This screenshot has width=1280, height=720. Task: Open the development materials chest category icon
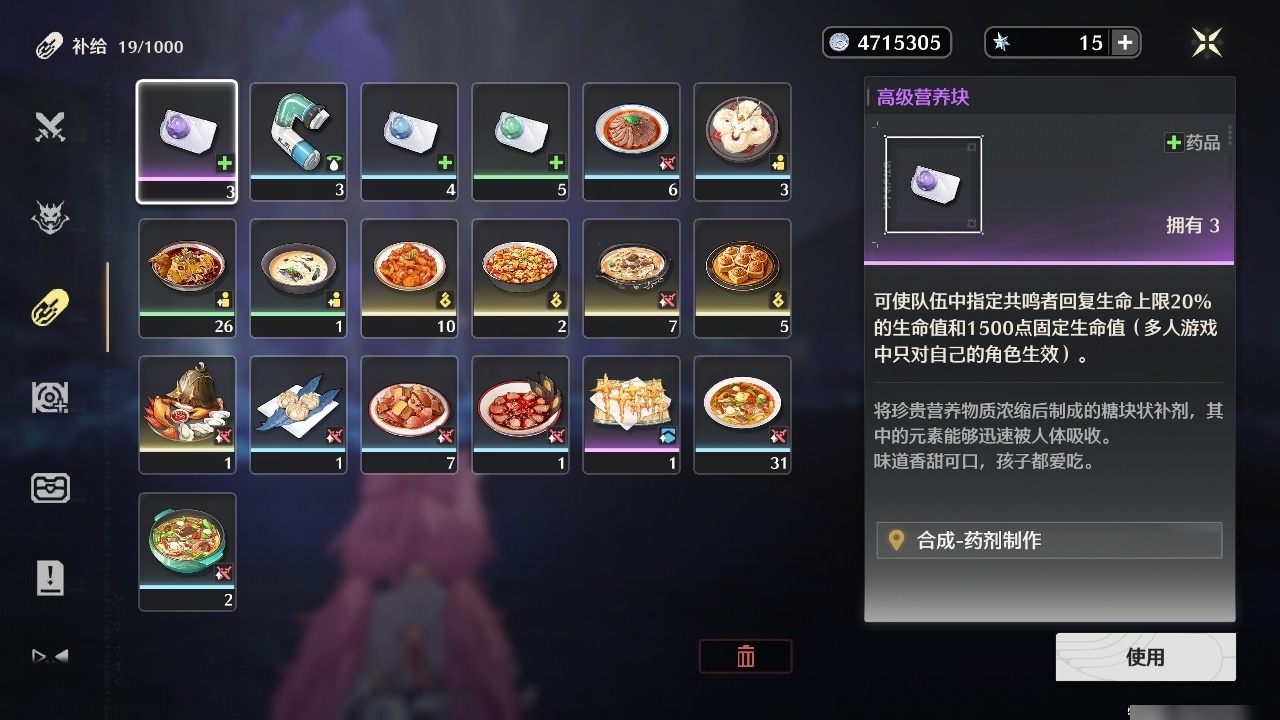coord(50,488)
